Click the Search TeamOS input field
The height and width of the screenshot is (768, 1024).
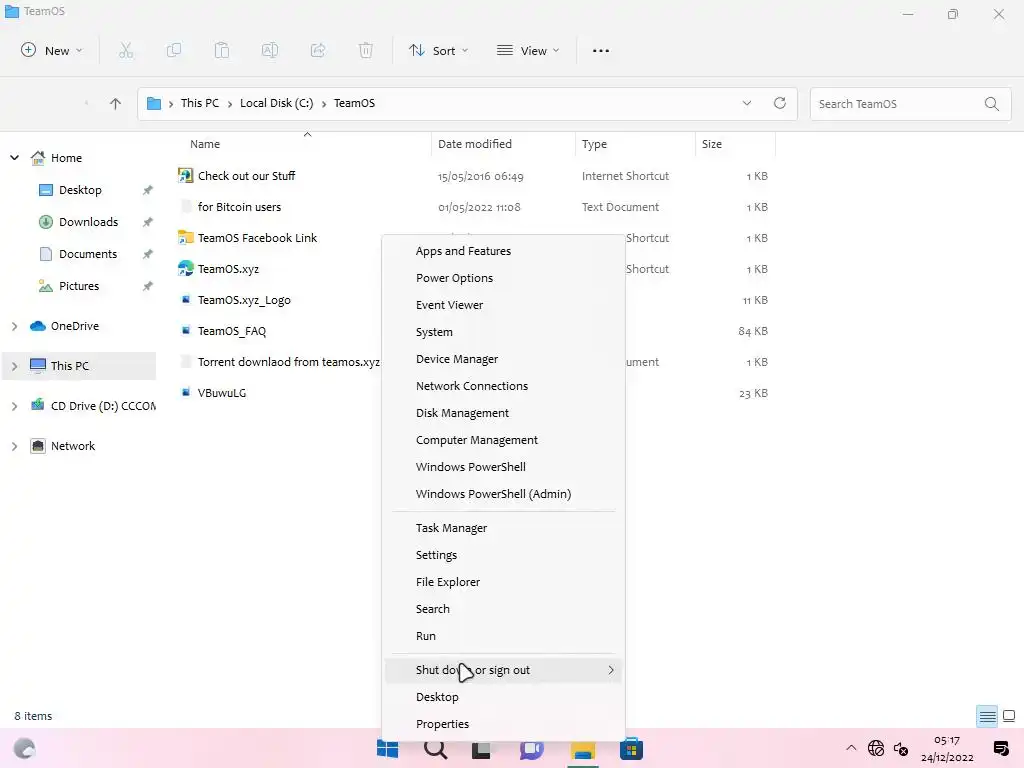pos(910,103)
